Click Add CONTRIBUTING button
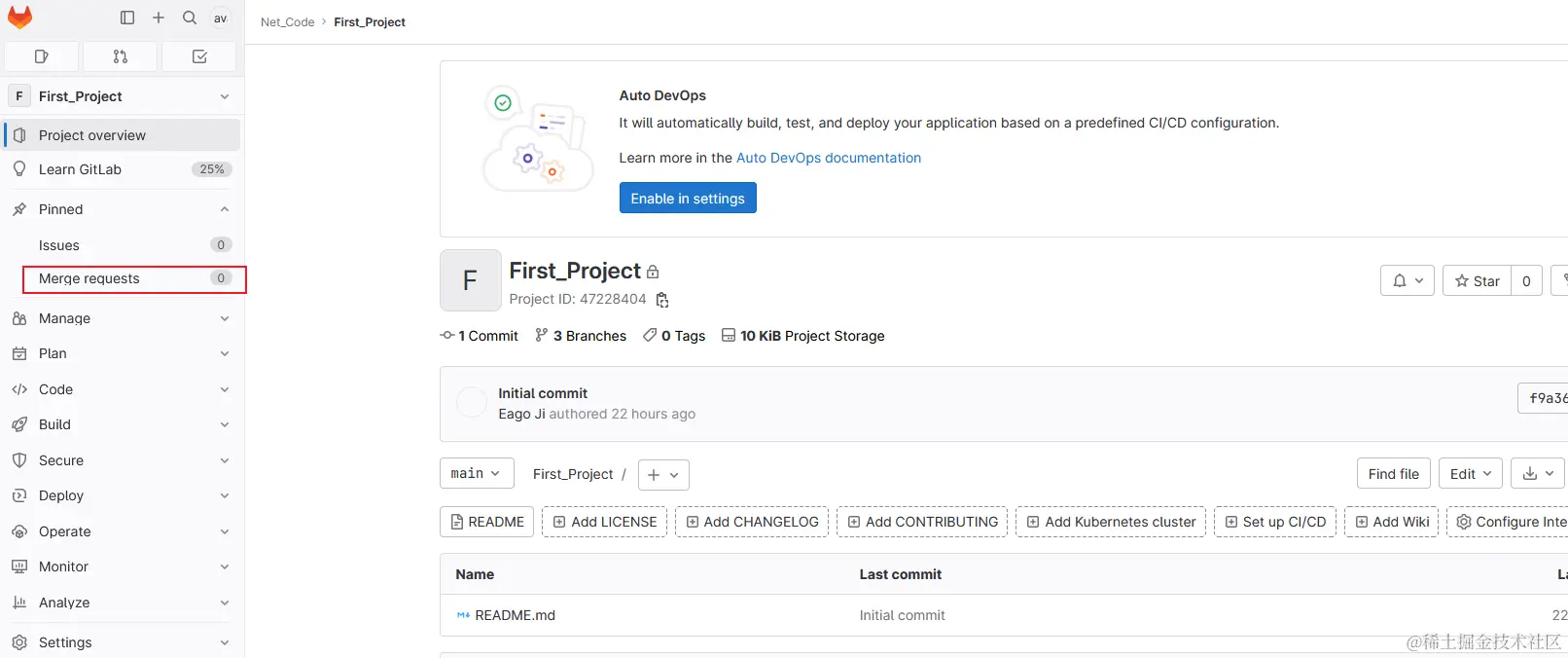Screen dimensions: 1568x658 point(922,522)
